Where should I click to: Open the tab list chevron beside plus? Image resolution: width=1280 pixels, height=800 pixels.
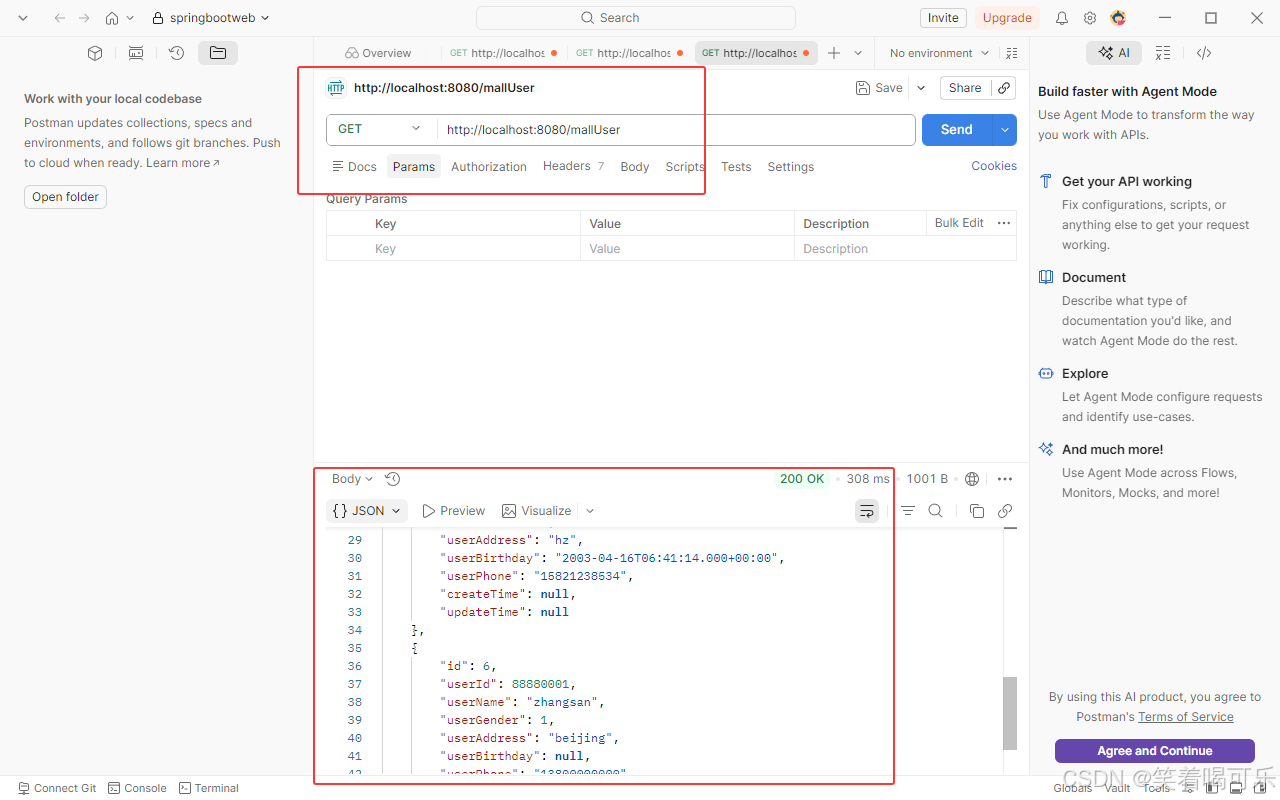click(858, 53)
